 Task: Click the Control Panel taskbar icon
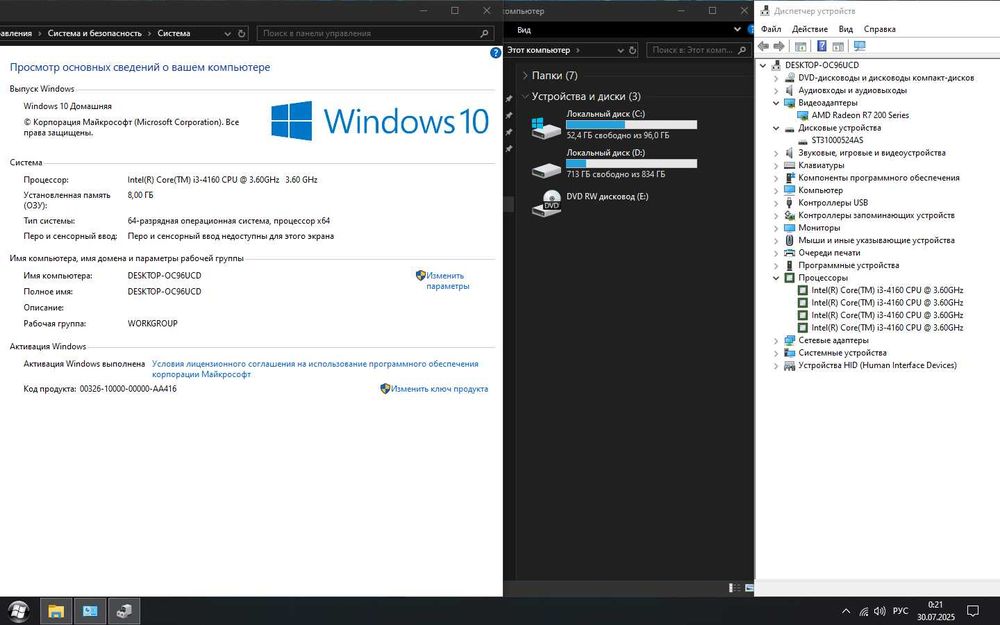(x=90, y=611)
